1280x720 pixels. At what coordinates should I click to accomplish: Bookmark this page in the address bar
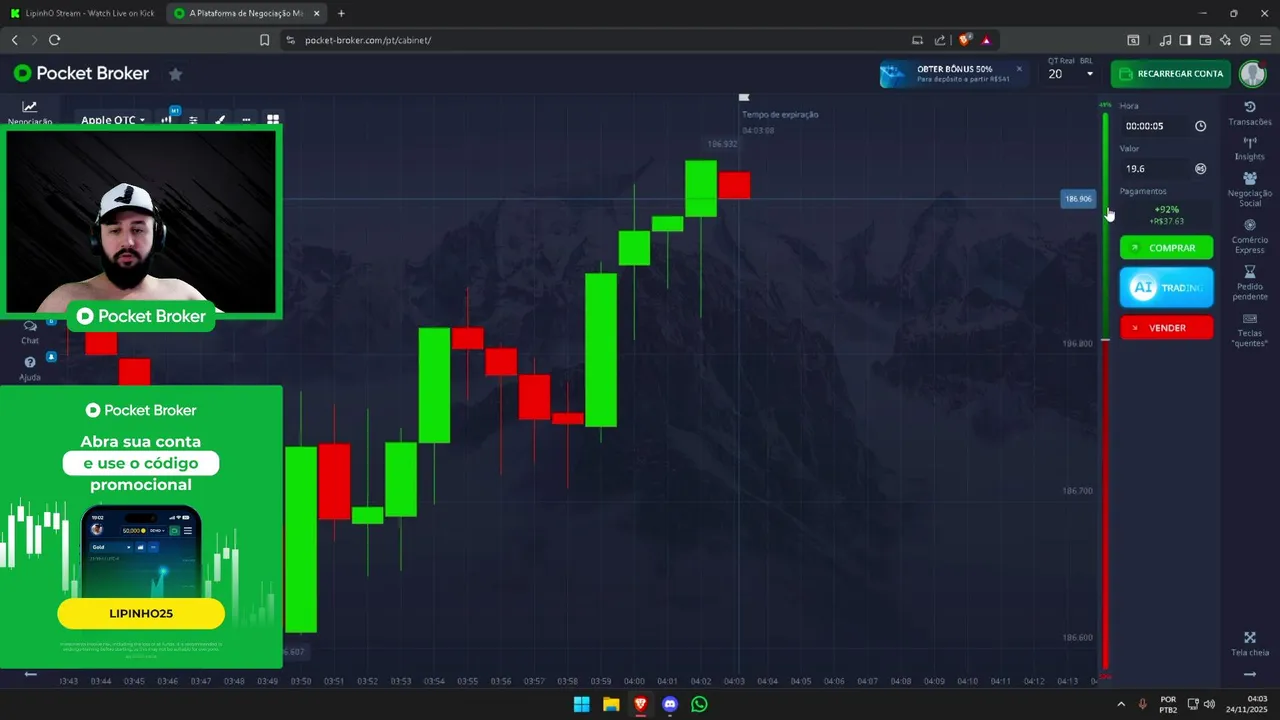pyautogui.click(x=264, y=40)
